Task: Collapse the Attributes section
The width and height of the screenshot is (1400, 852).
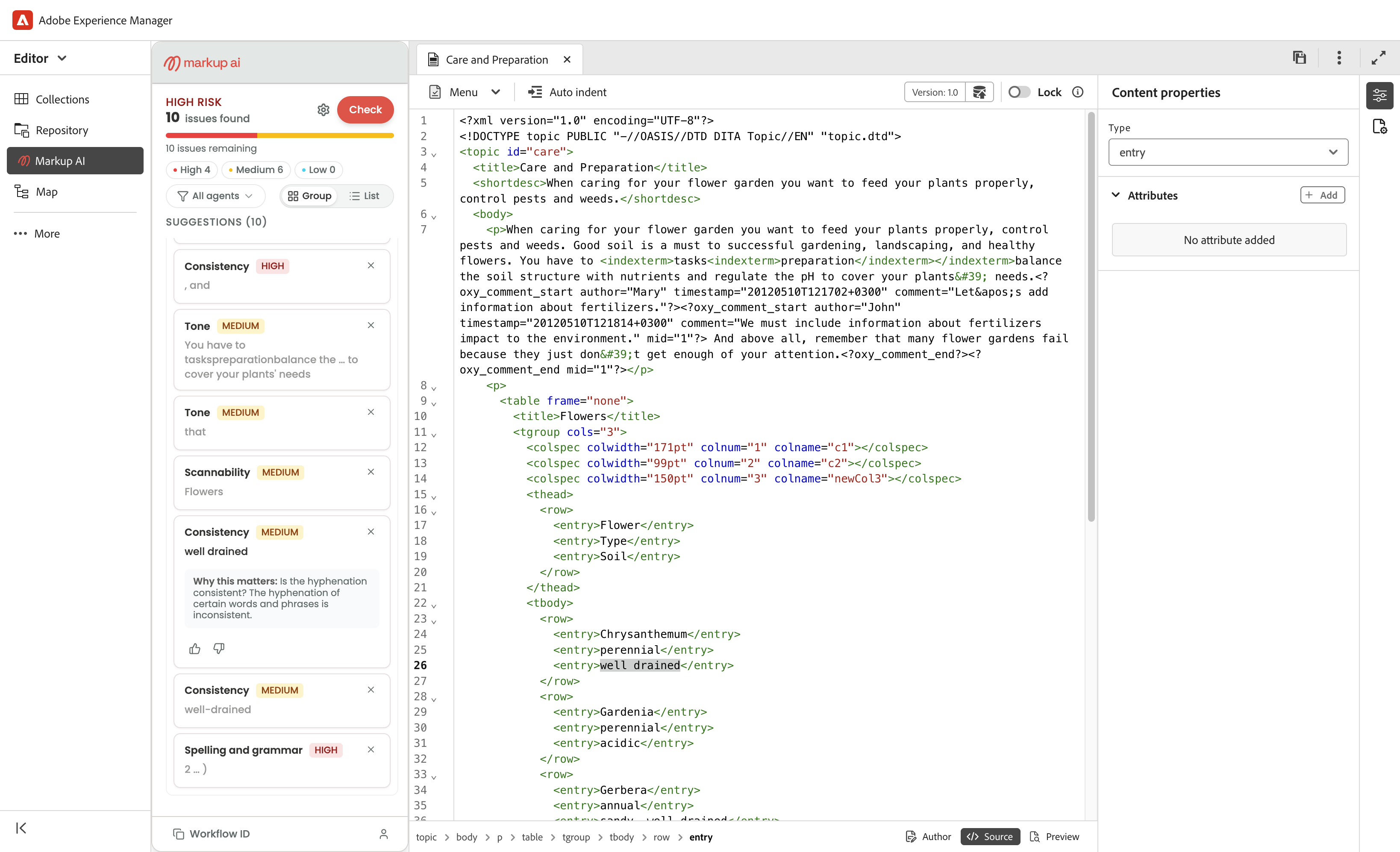Action: (1116, 195)
